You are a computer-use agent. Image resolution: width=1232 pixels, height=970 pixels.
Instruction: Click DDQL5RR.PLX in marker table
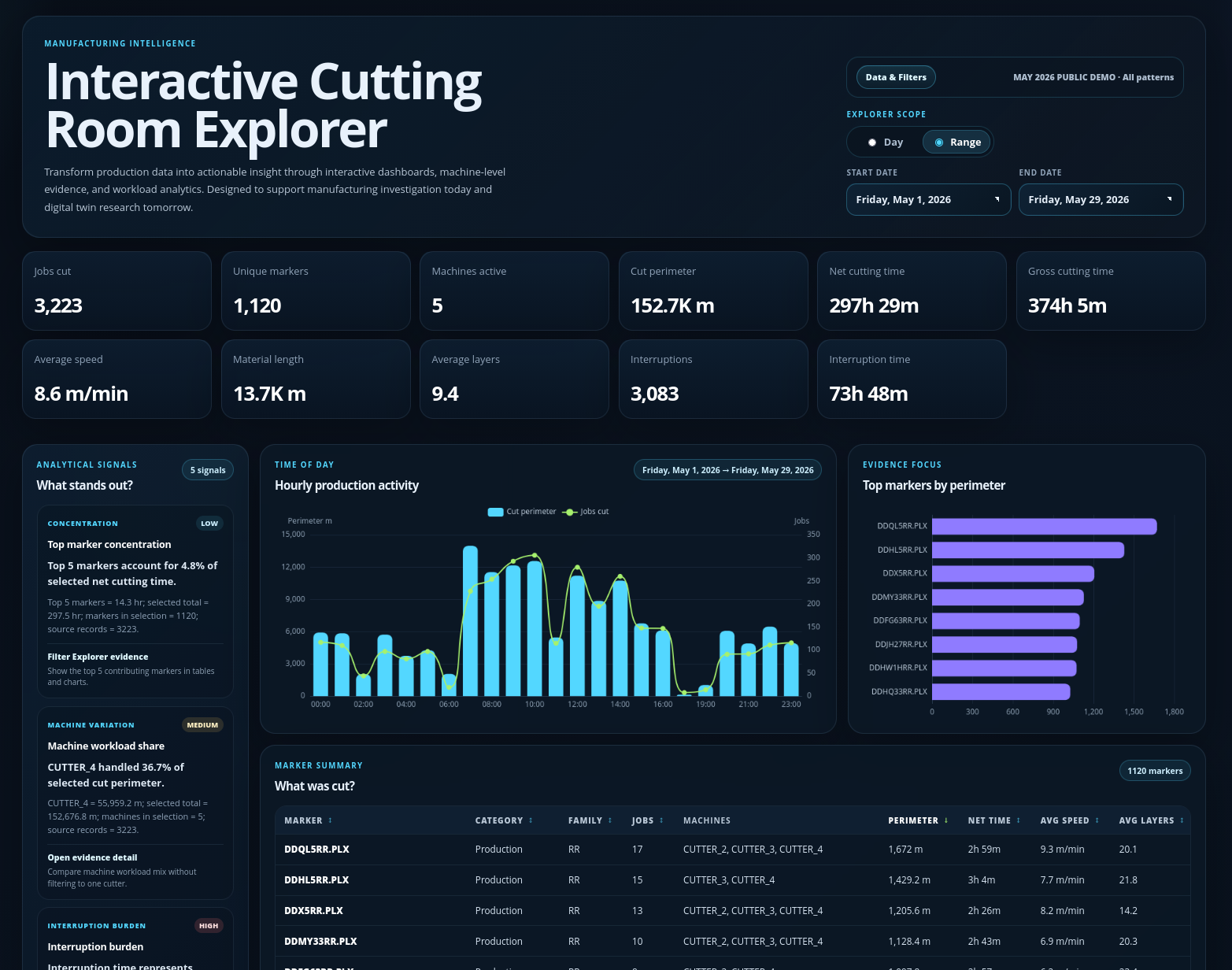(316, 850)
